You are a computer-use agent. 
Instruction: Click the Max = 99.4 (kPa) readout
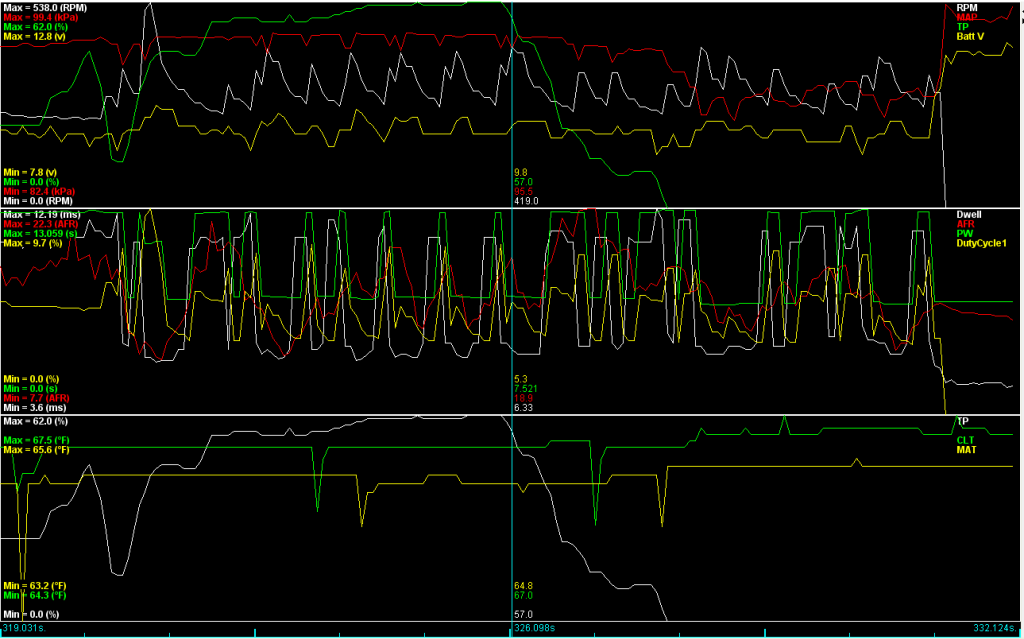pos(40,17)
